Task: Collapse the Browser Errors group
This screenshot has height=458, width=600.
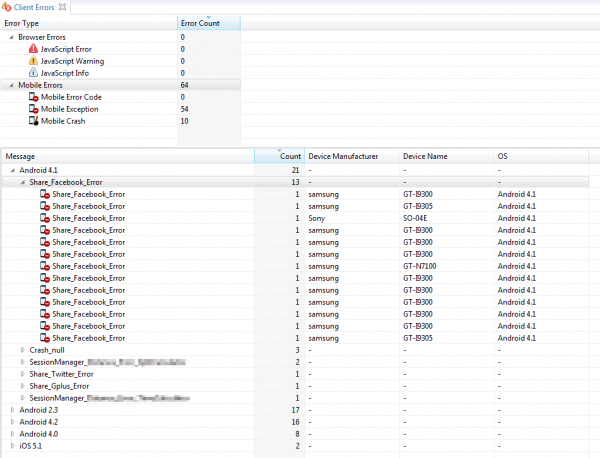Action: point(11,37)
